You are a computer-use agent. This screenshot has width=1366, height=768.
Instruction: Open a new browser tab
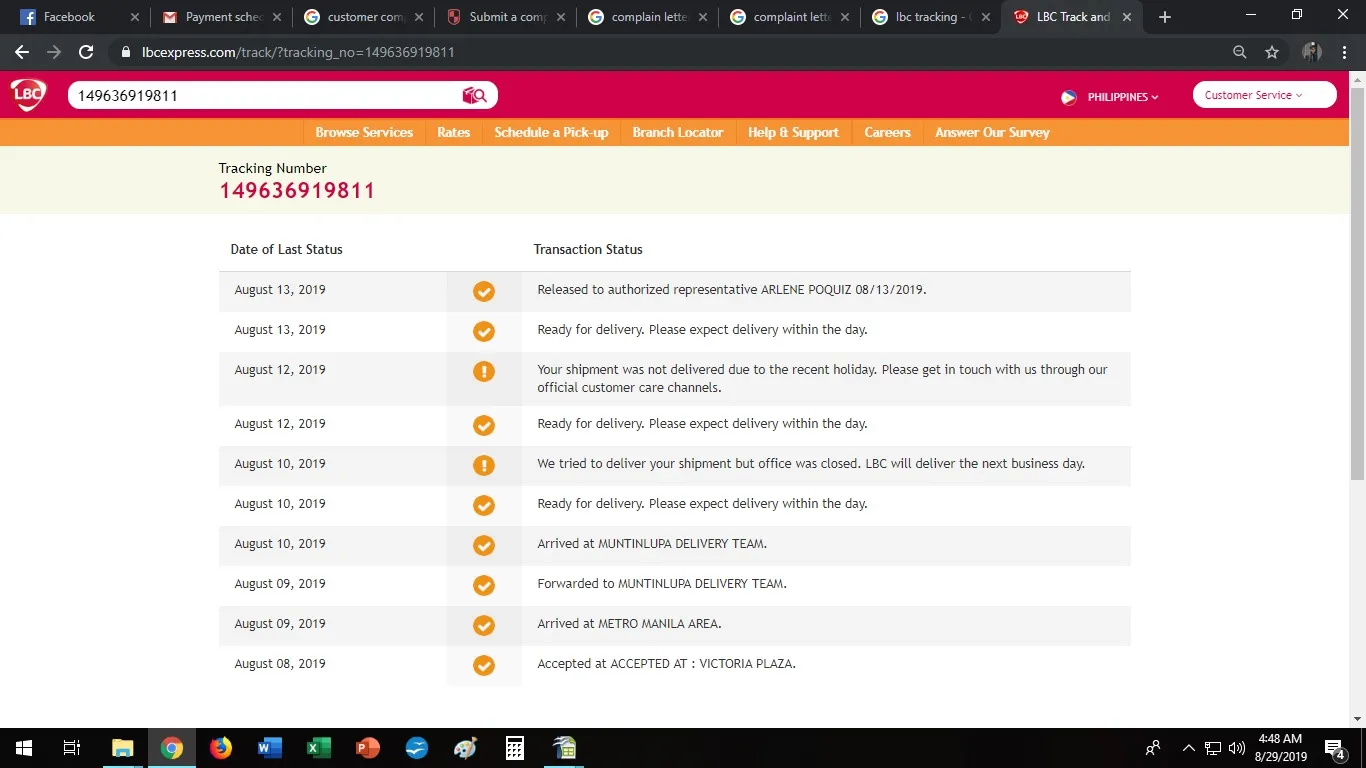coord(1164,17)
